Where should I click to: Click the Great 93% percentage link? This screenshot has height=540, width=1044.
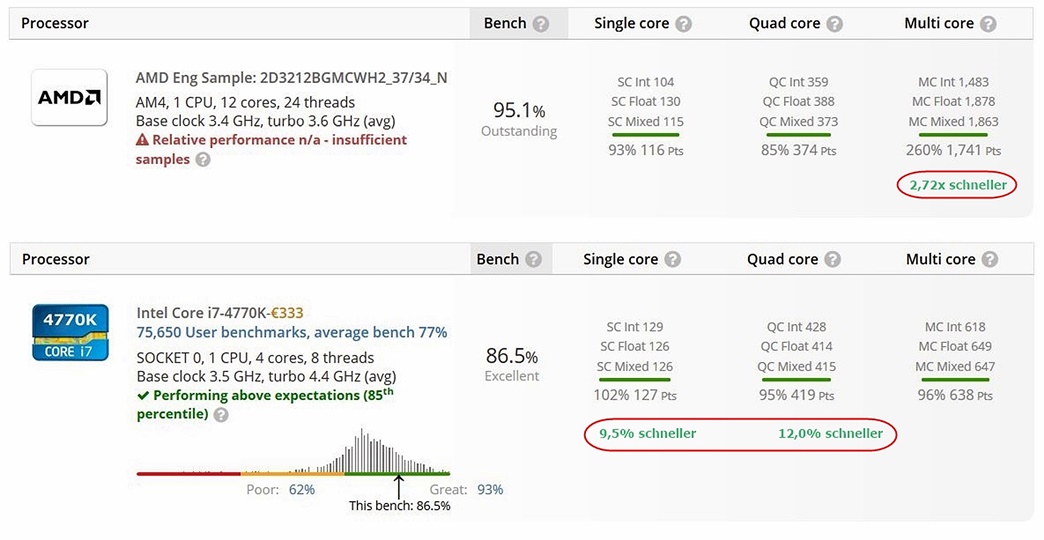pyautogui.click(x=490, y=489)
